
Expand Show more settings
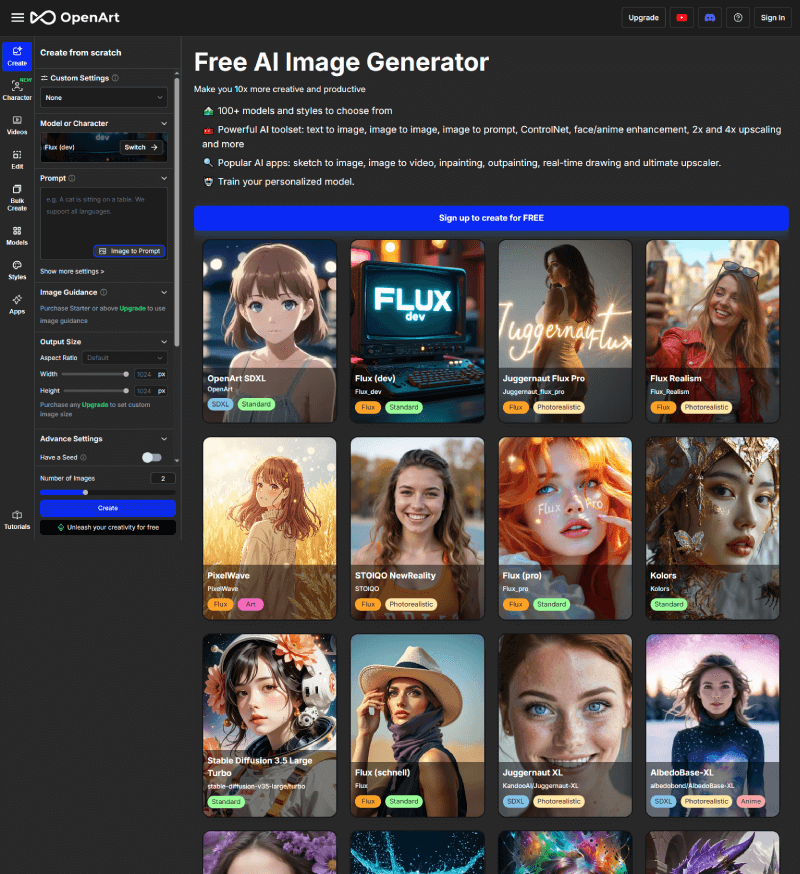[72, 271]
